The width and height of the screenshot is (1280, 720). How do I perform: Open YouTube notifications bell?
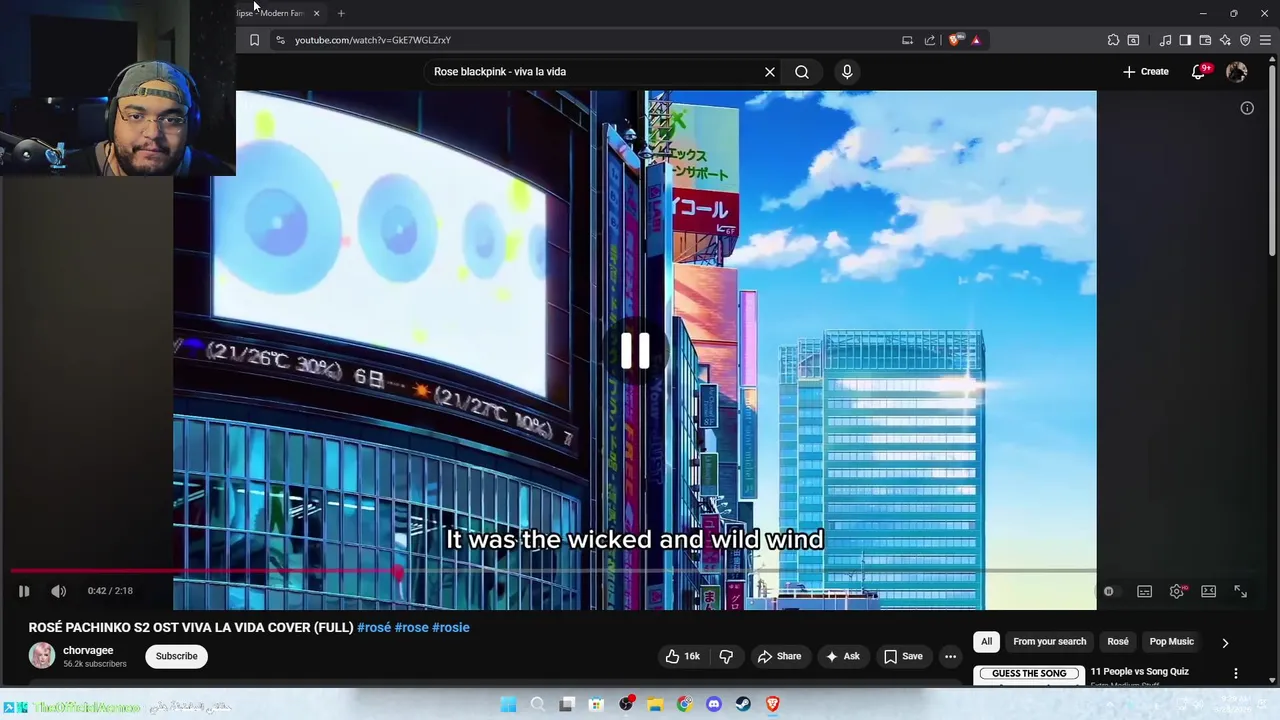pyautogui.click(x=1199, y=72)
